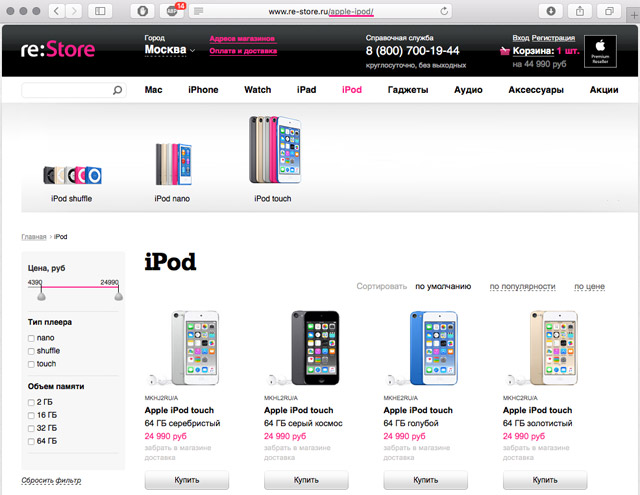Go back with Safari's back arrow
The width and height of the screenshot is (640, 495).
[x=57, y=11]
